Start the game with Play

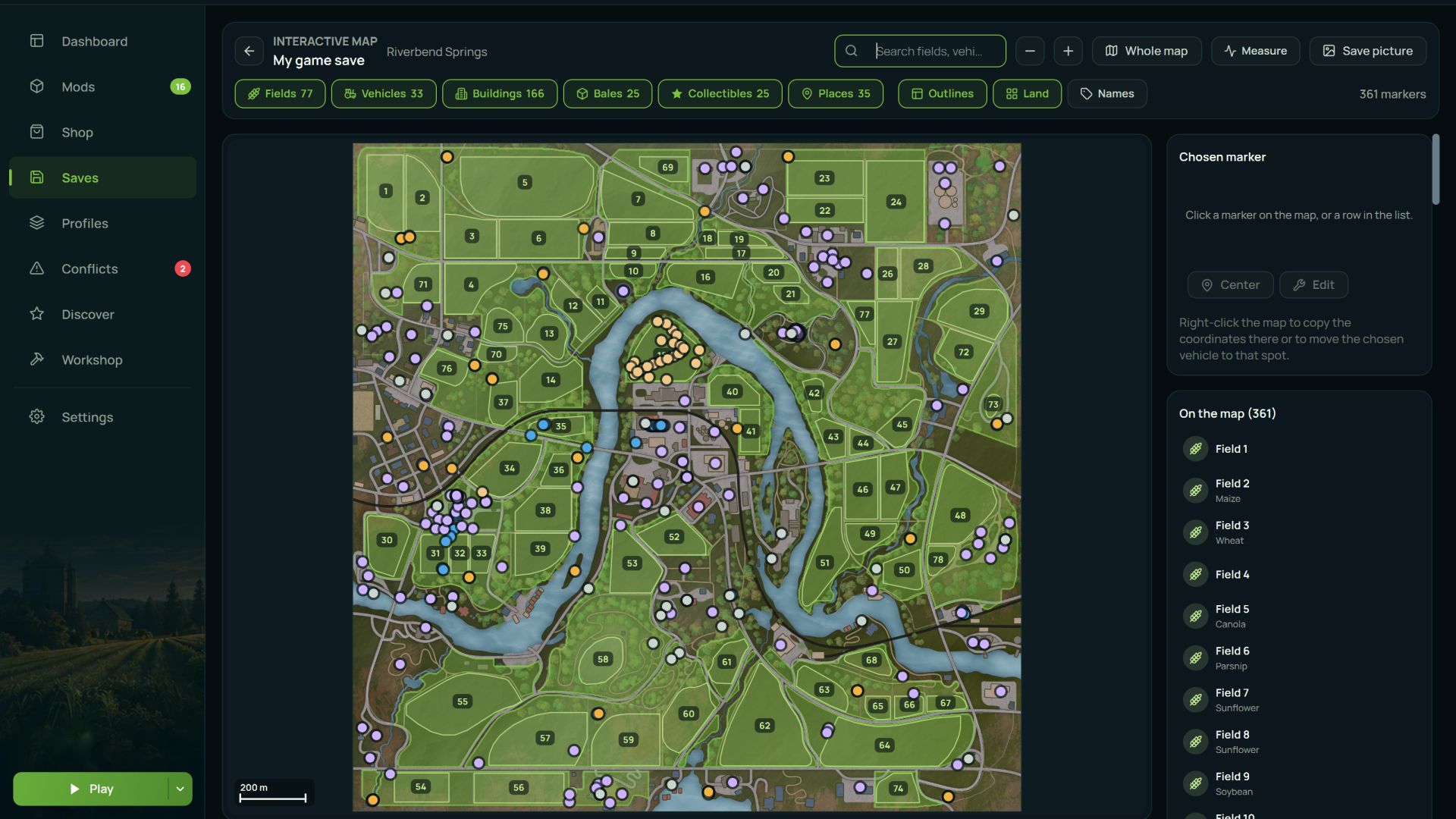click(x=91, y=789)
